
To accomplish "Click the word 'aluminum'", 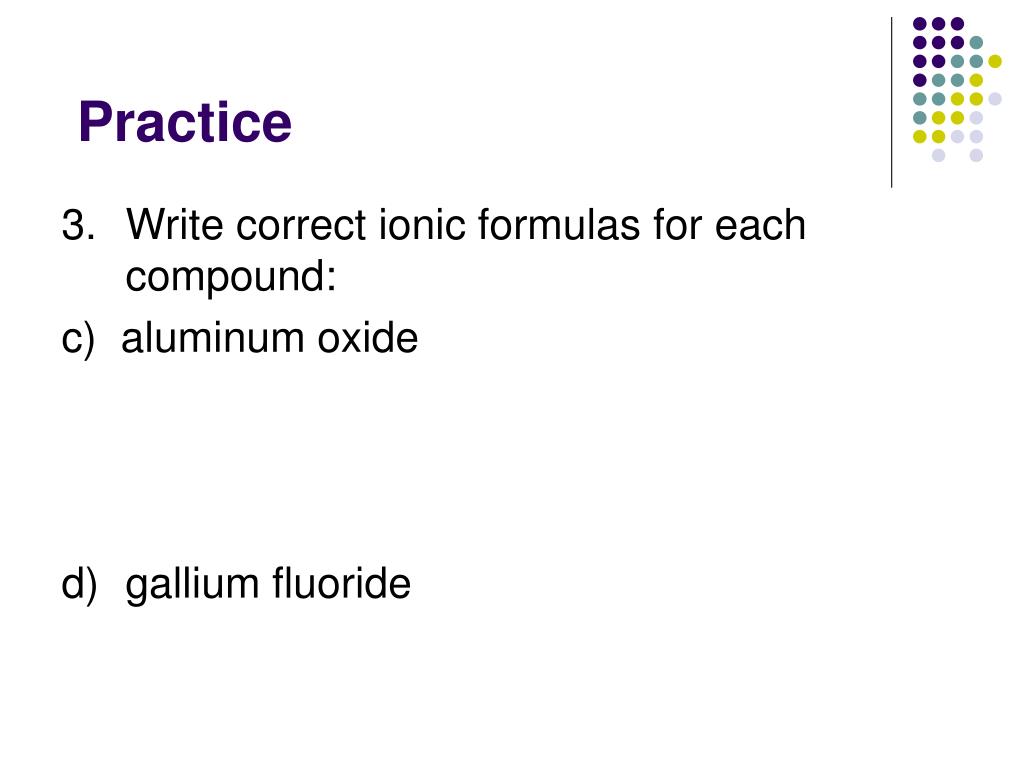I will 213,338.
